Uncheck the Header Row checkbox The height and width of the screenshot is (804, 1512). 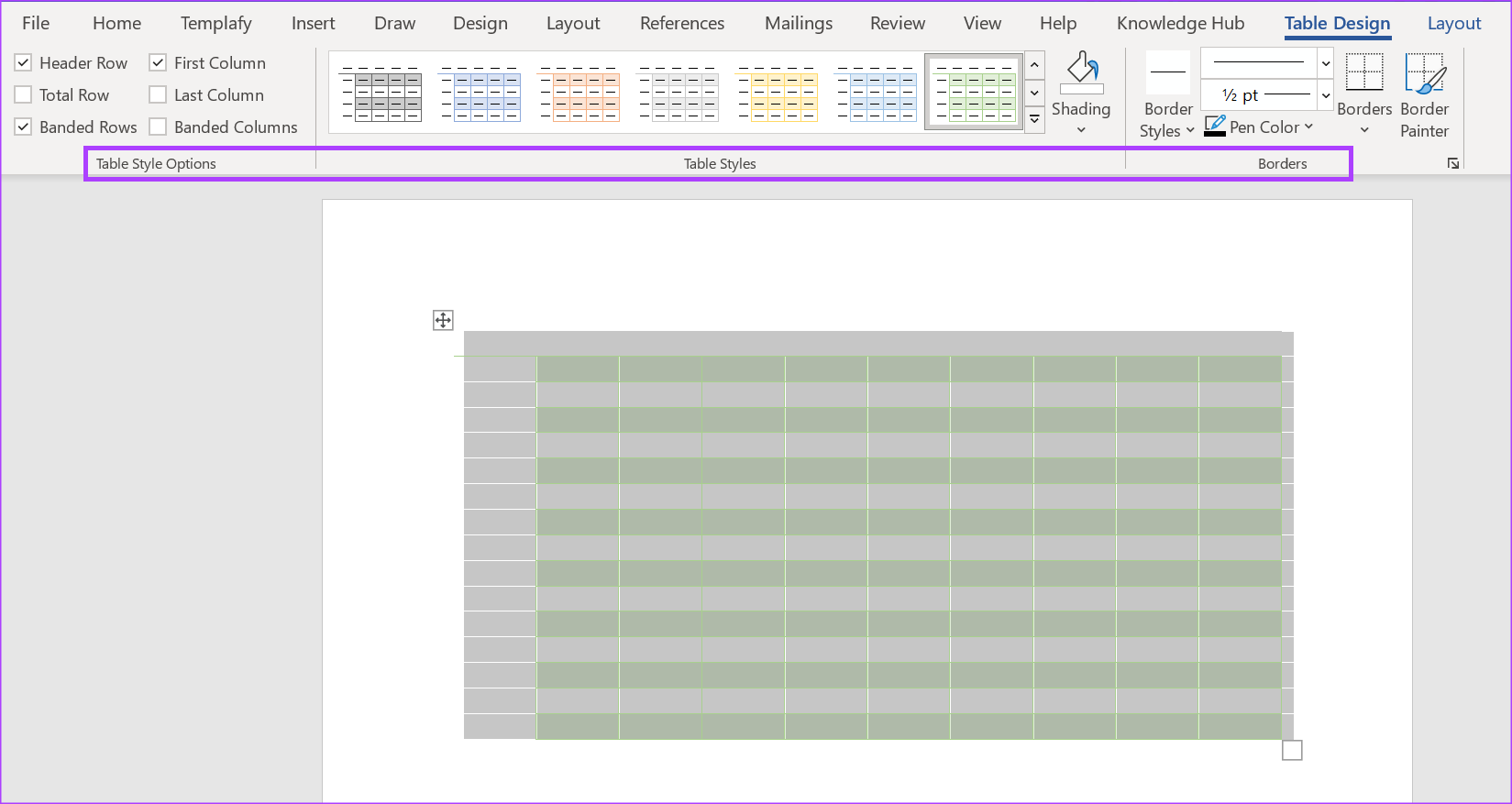pos(24,63)
